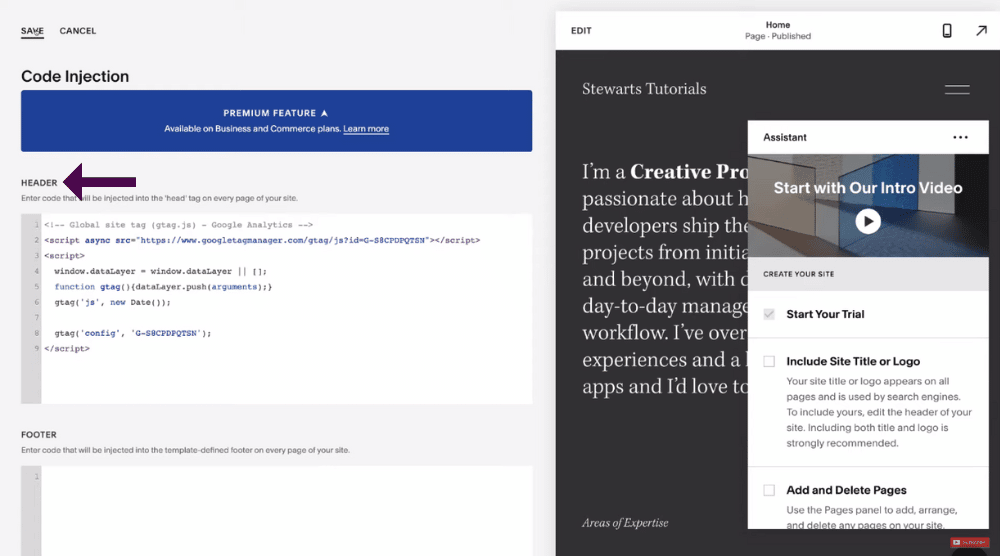
Task: Toggle Start Your Trial checkbox
Action: pos(769,314)
